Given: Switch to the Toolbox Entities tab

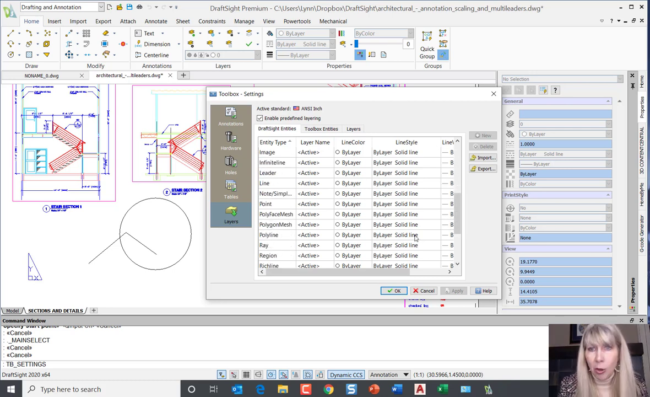Looking at the screenshot, I should (321, 129).
